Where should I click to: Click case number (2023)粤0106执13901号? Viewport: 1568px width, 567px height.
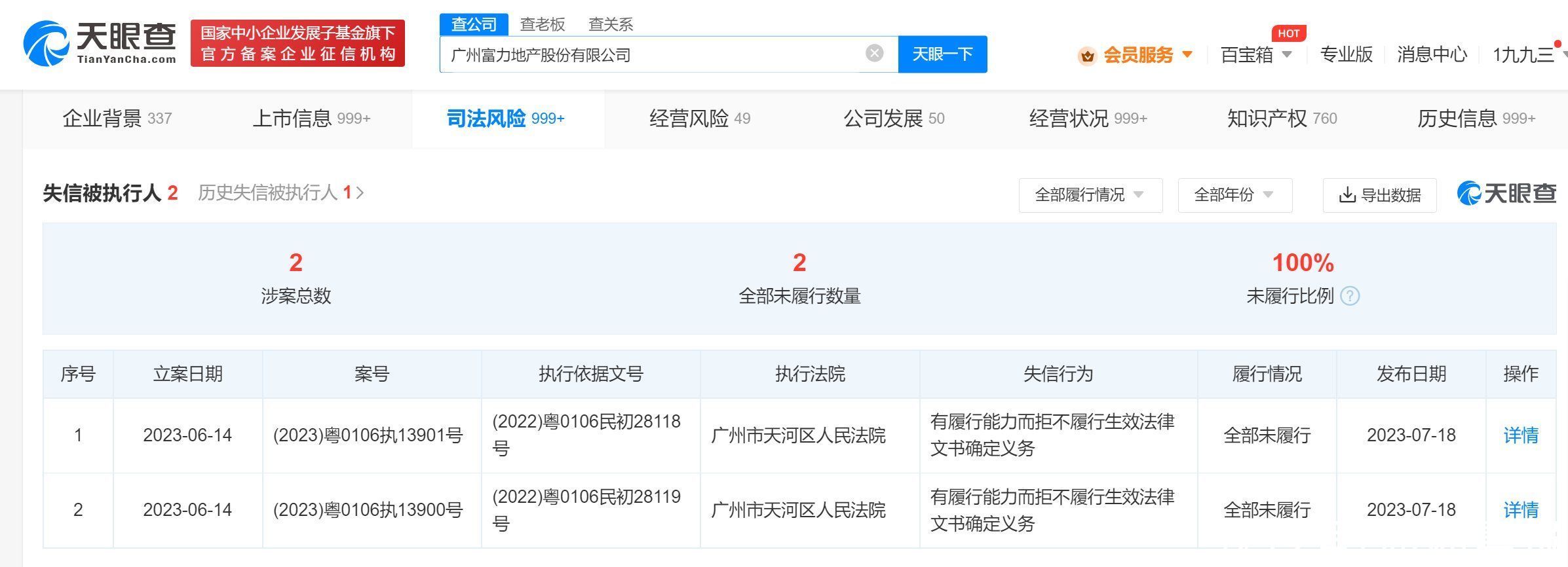(368, 435)
